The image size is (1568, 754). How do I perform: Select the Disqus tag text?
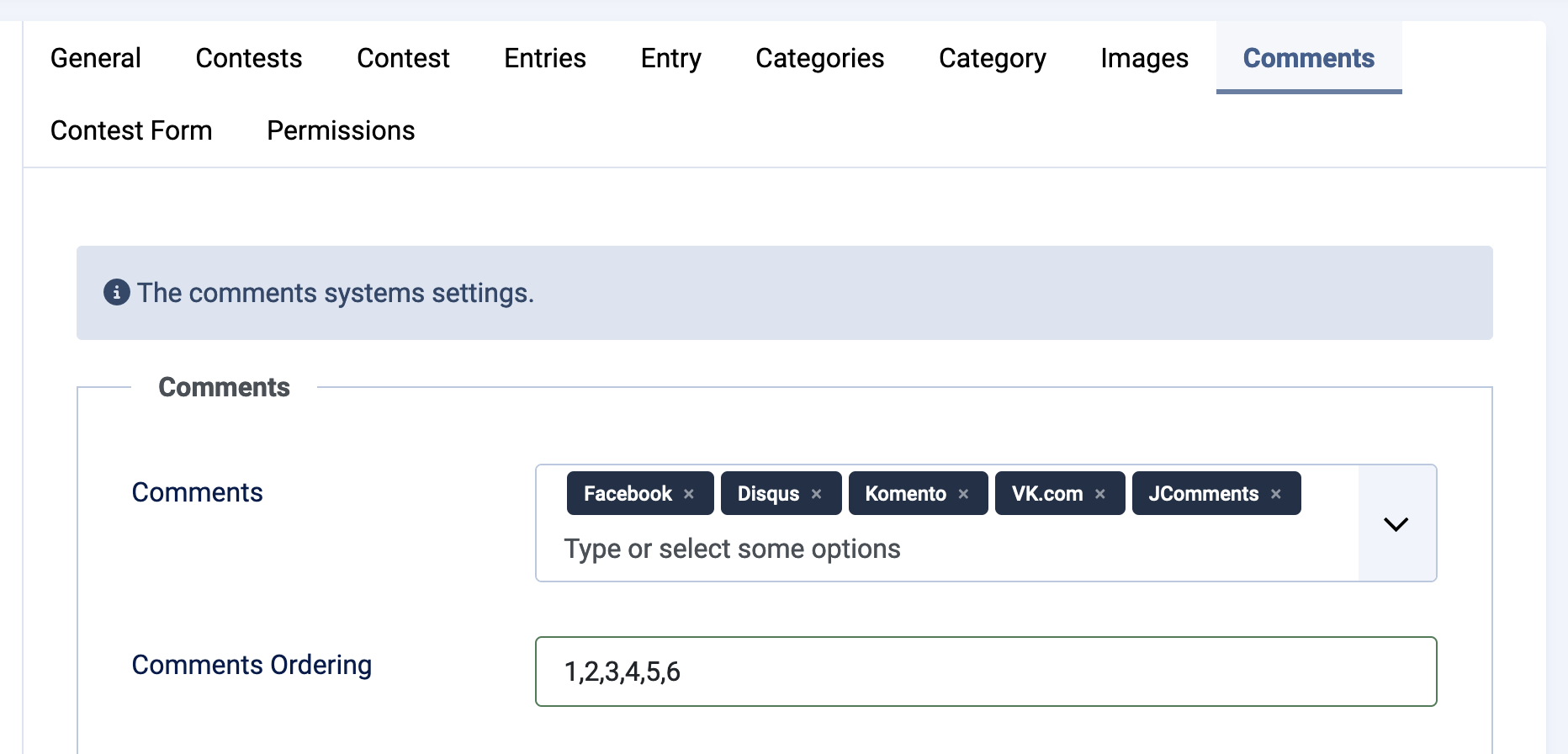[x=768, y=494]
